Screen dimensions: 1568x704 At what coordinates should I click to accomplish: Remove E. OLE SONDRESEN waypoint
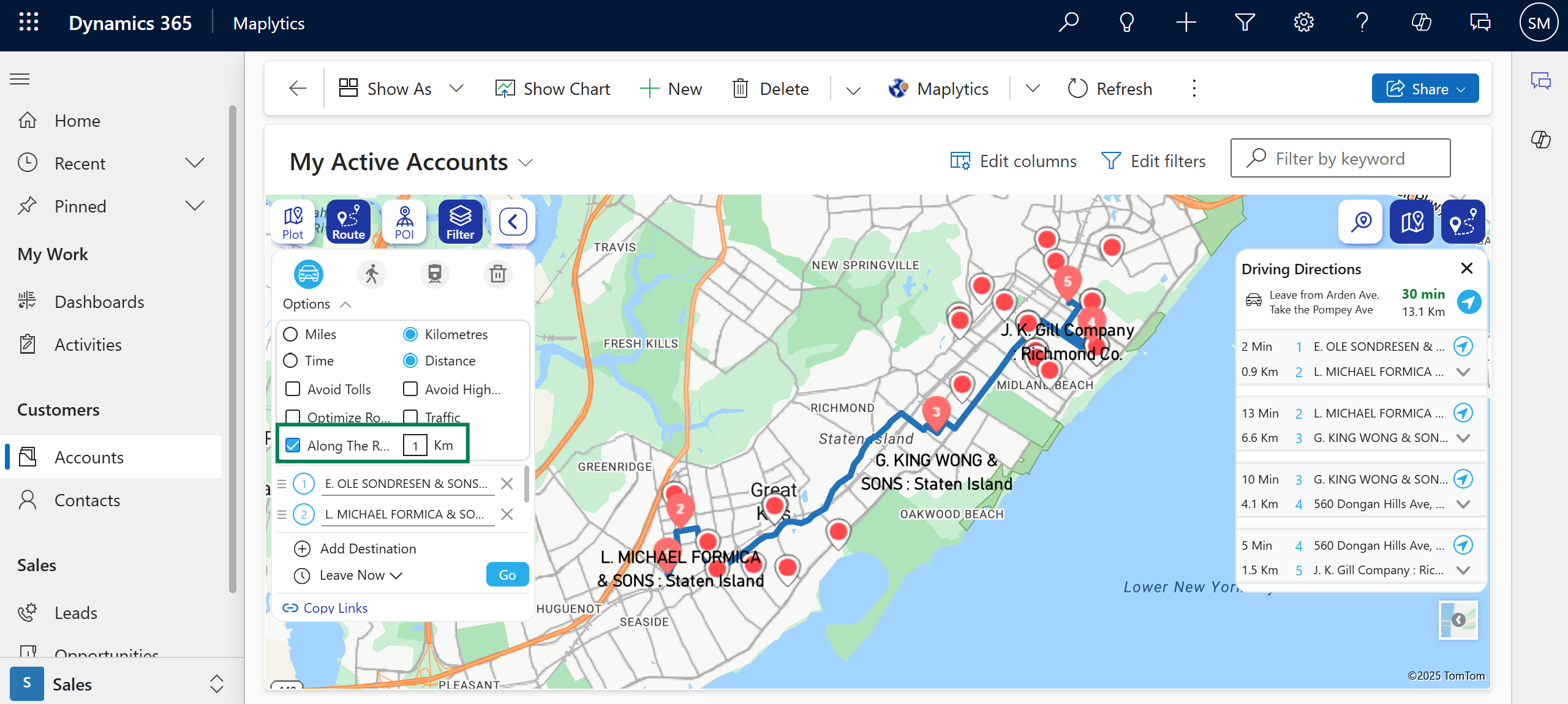(x=507, y=484)
